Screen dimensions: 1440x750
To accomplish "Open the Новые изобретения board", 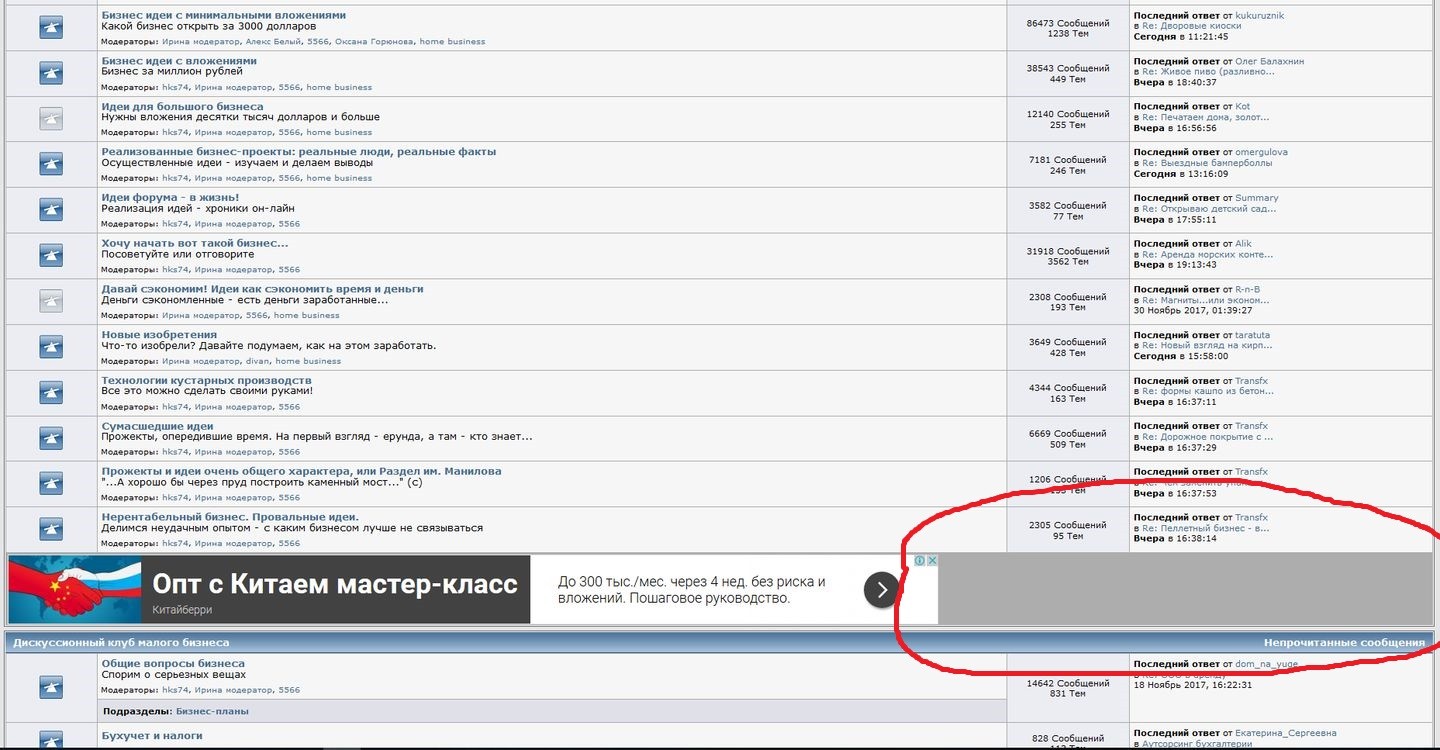I will pos(159,335).
